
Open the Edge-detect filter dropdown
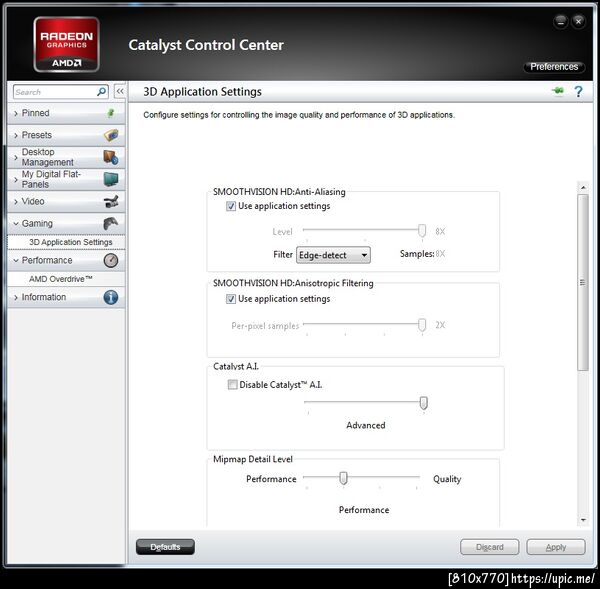(333, 255)
